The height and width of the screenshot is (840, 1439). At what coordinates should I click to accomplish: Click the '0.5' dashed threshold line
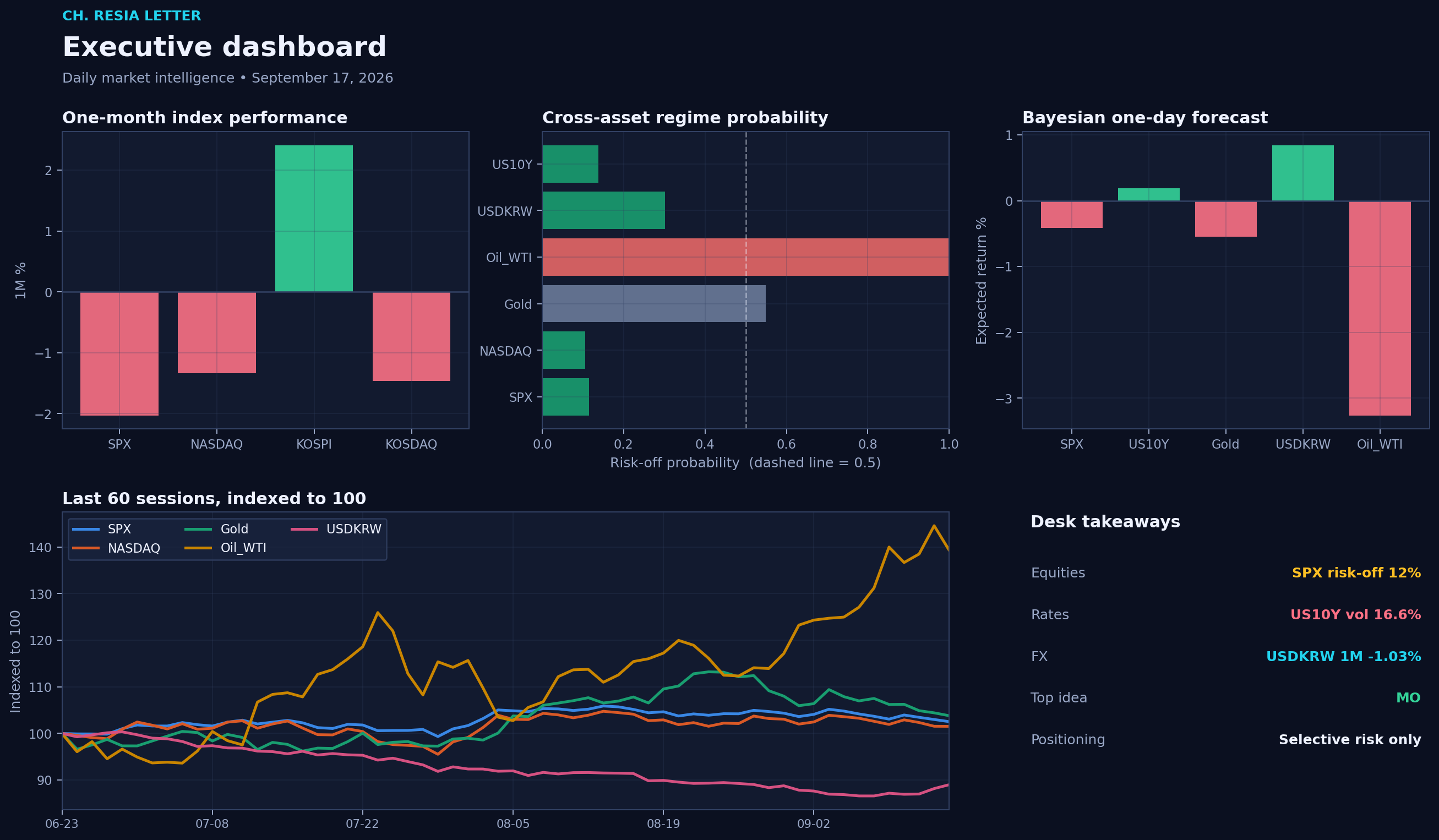pyautogui.click(x=746, y=280)
